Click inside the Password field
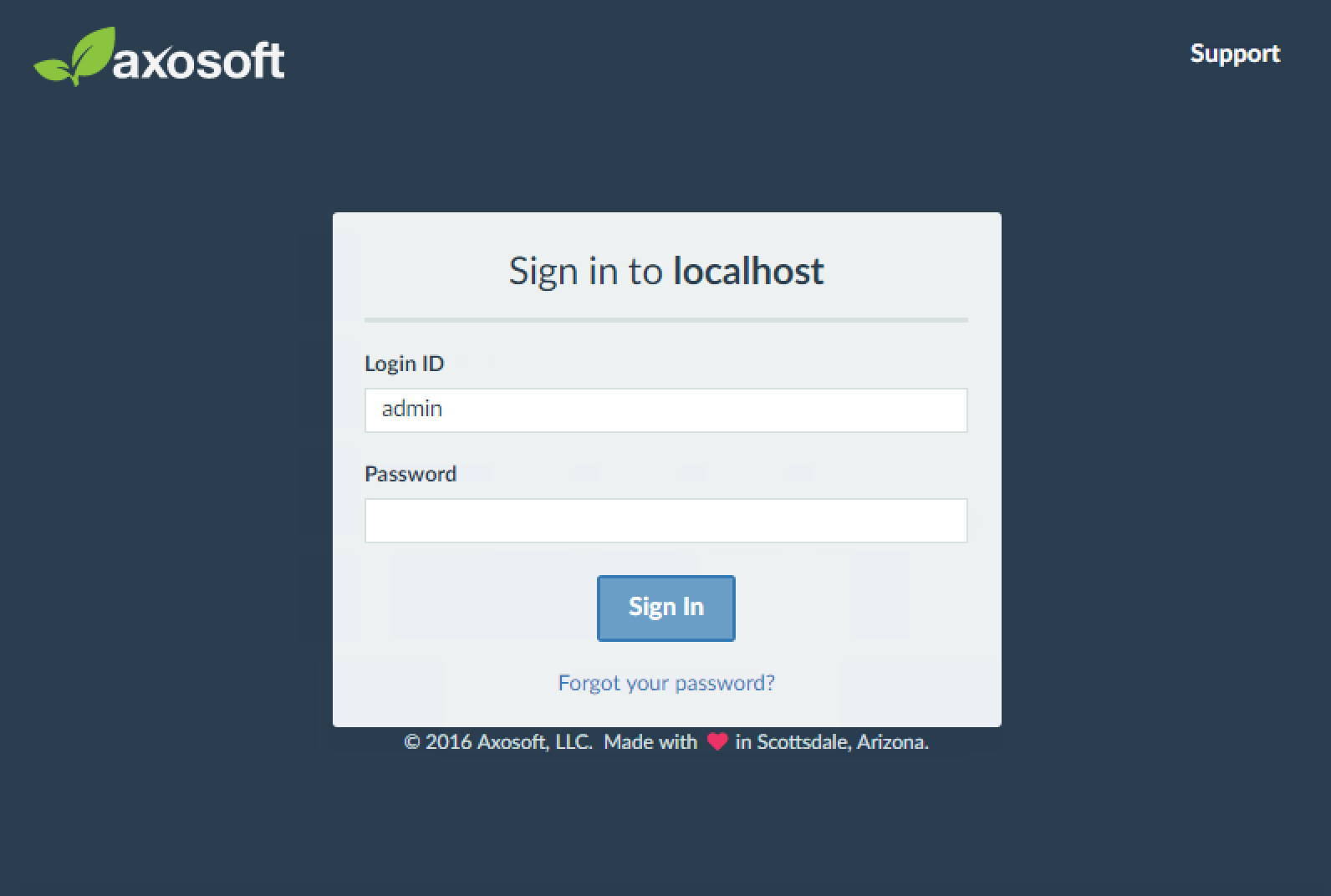This screenshot has width=1331, height=896. (x=665, y=520)
